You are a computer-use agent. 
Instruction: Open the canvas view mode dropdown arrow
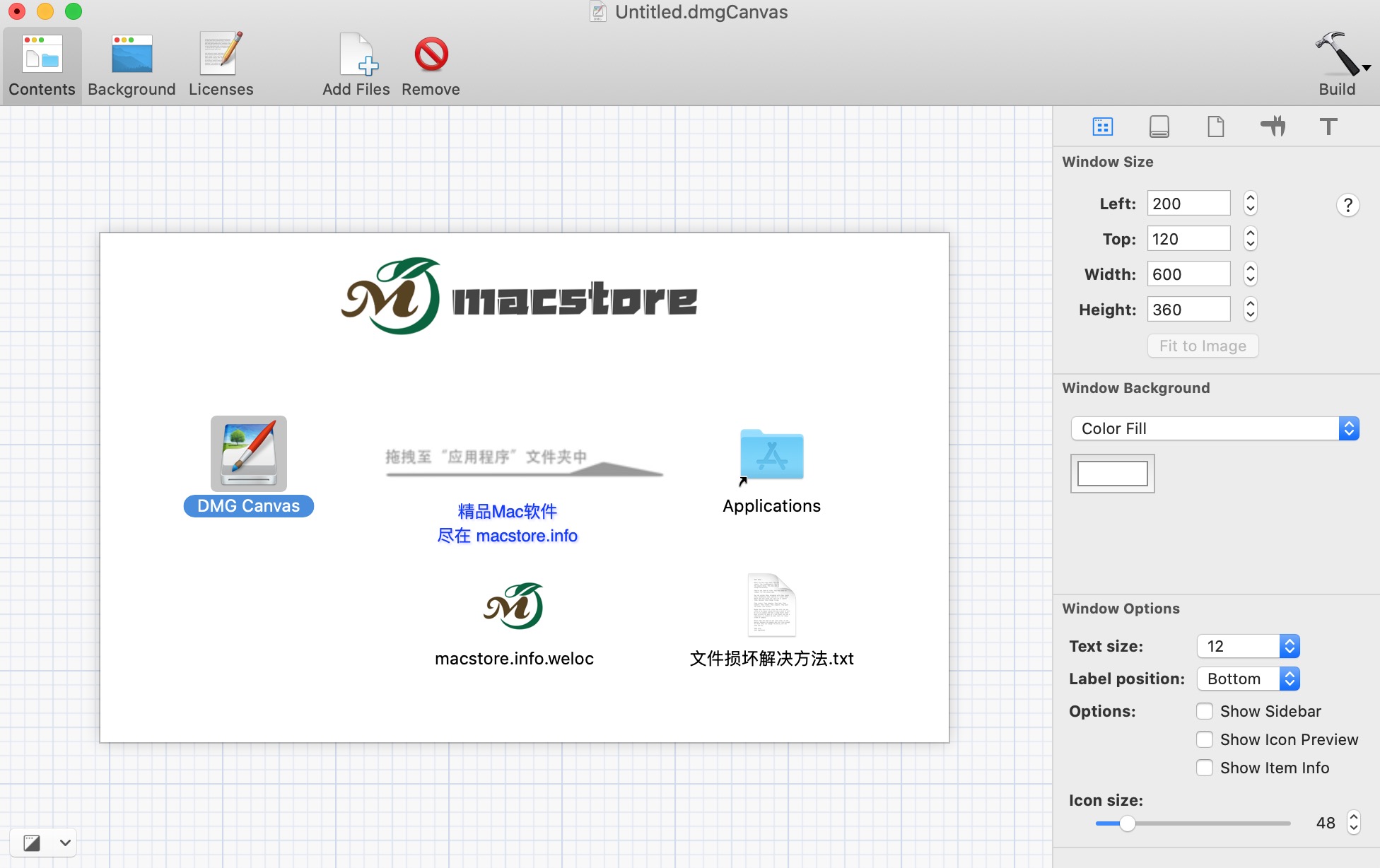point(65,843)
